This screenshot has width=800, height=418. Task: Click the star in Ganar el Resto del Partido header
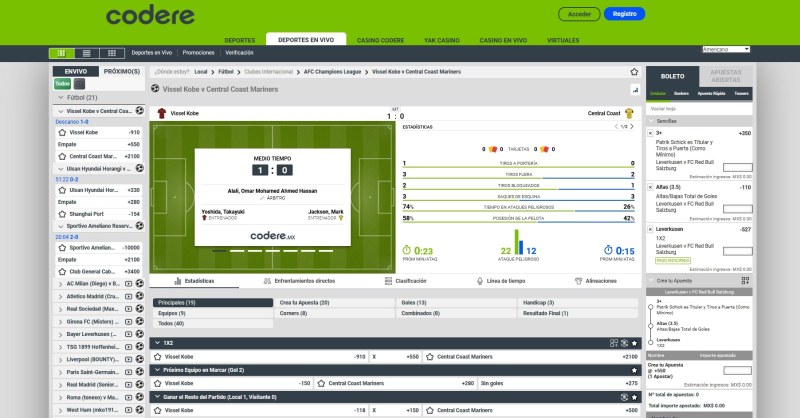coord(634,397)
